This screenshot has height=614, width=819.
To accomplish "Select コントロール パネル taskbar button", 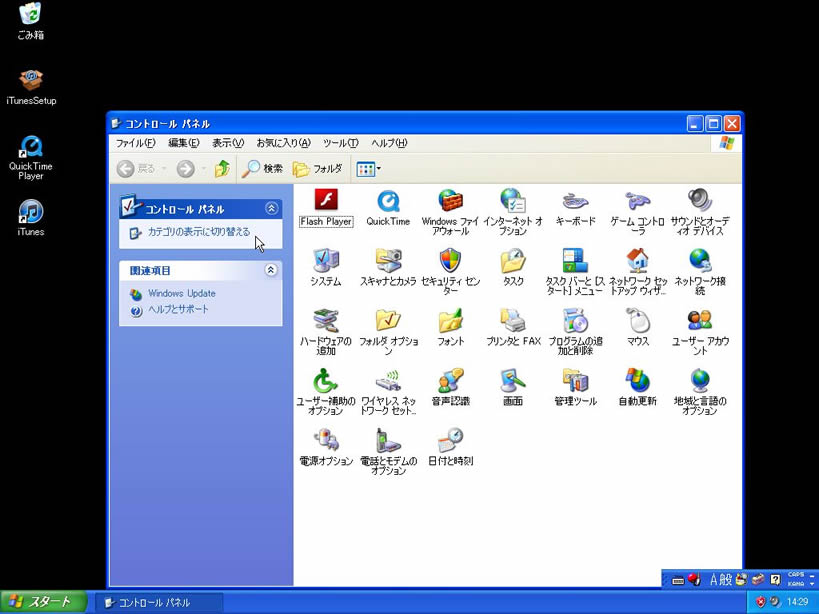I will coord(161,603).
